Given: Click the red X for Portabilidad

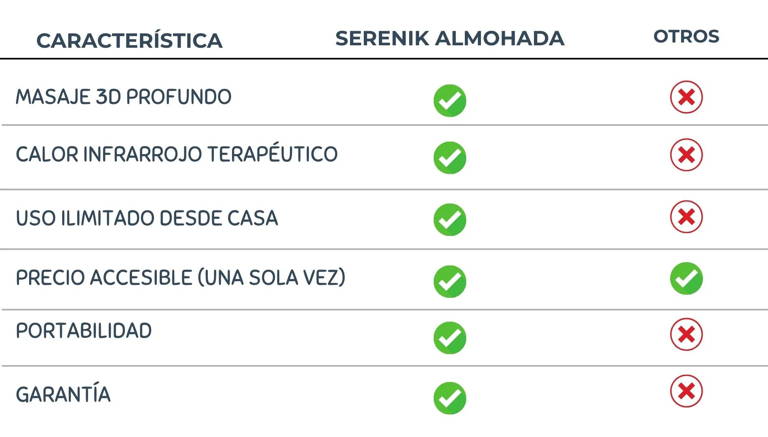Looking at the screenshot, I should [x=686, y=334].
